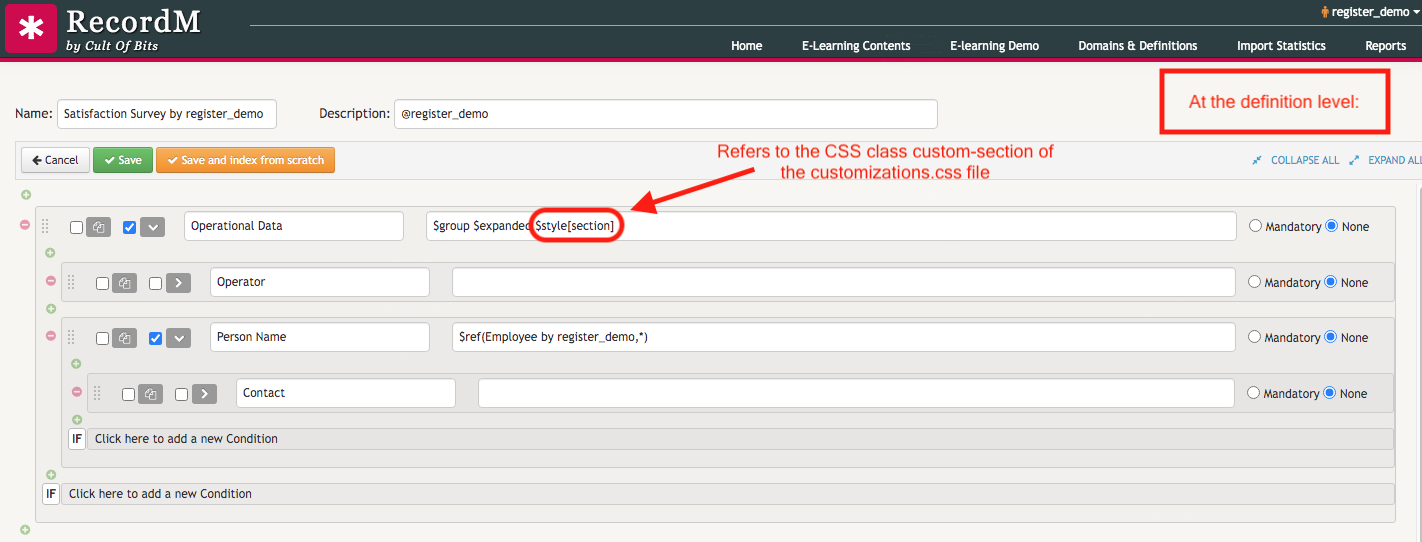Remove the Contact field with red minus icon
This screenshot has width=1422, height=542.
[x=77, y=392]
